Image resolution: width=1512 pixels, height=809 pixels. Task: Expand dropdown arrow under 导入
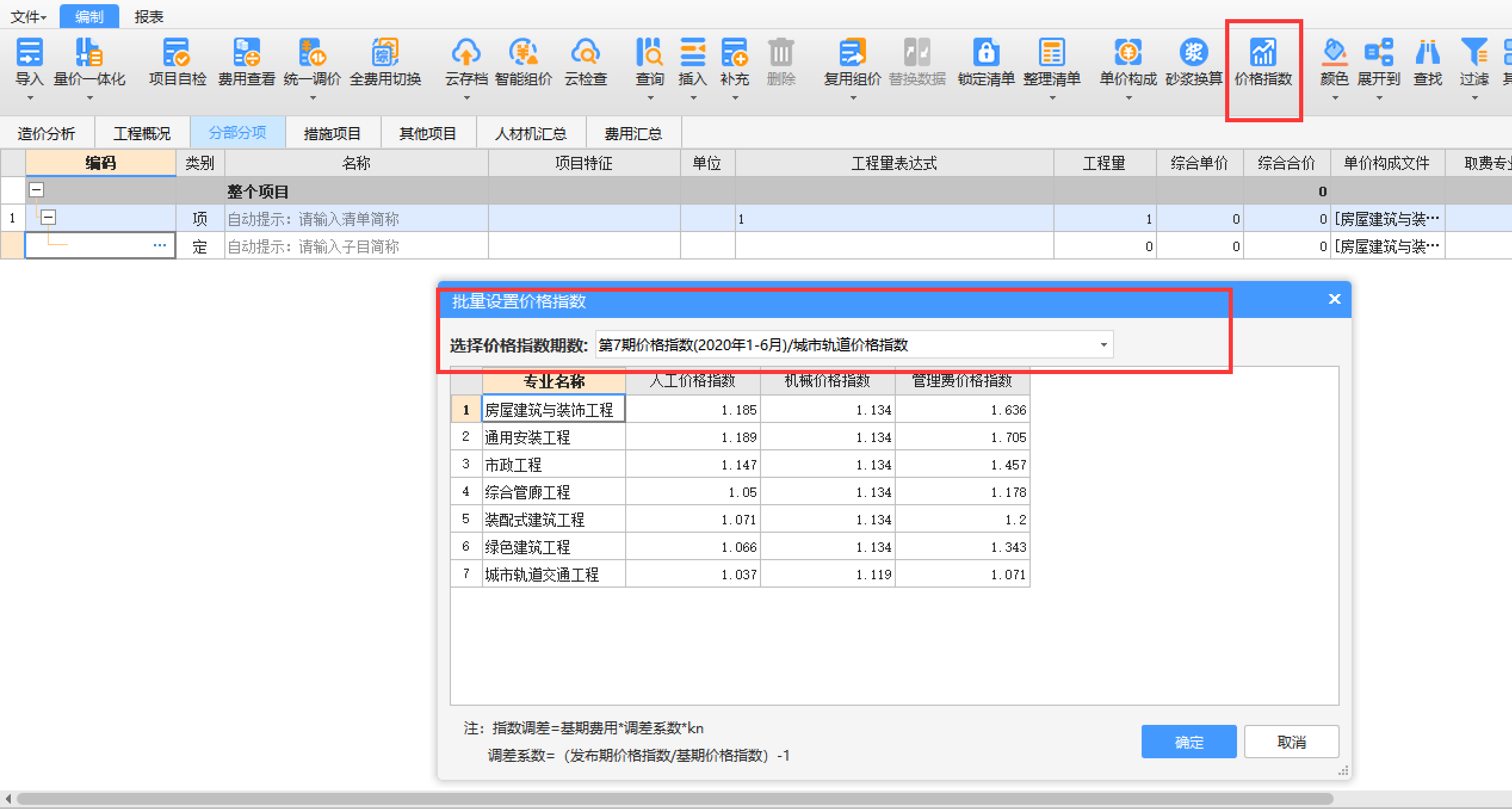coord(30,98)
